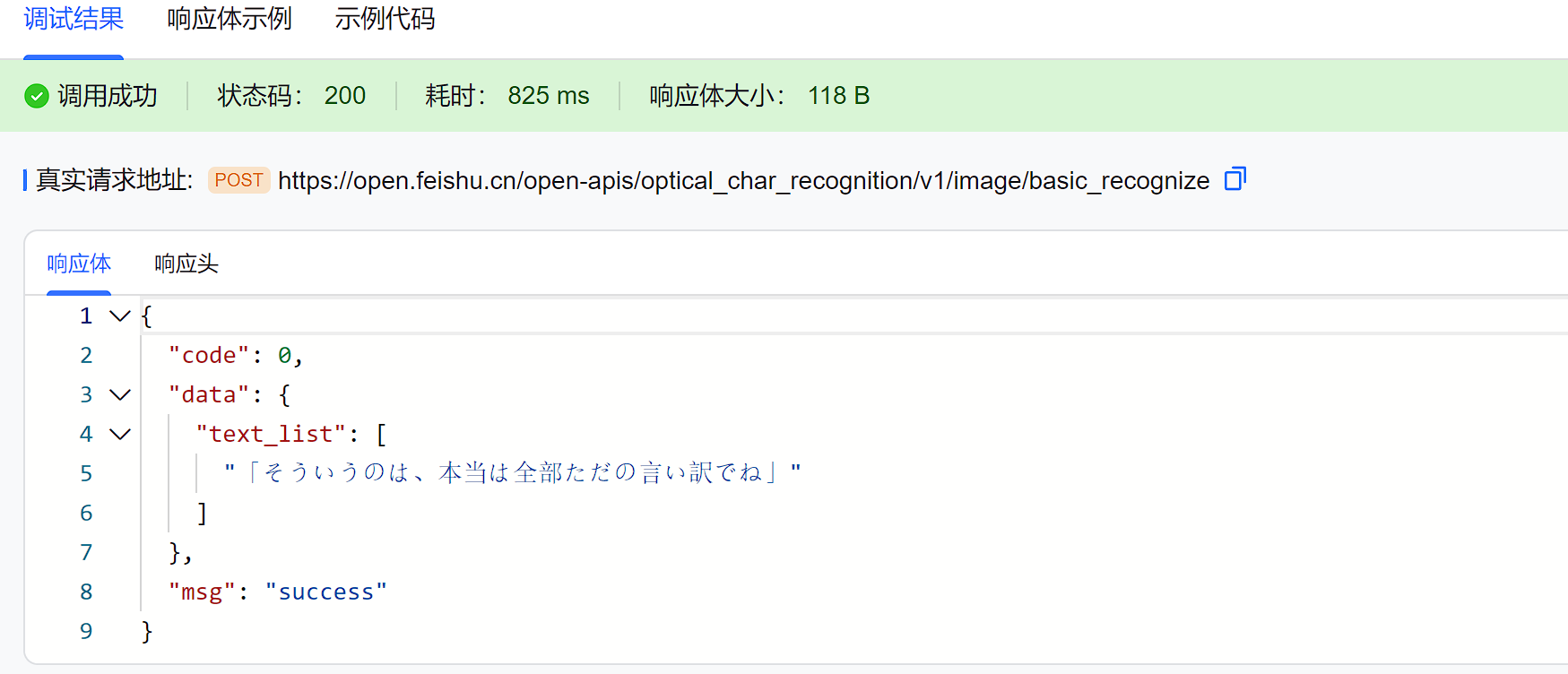Click the 状态码 200 value
Screen dimensions: 1568x674
[x=345, y=96]
